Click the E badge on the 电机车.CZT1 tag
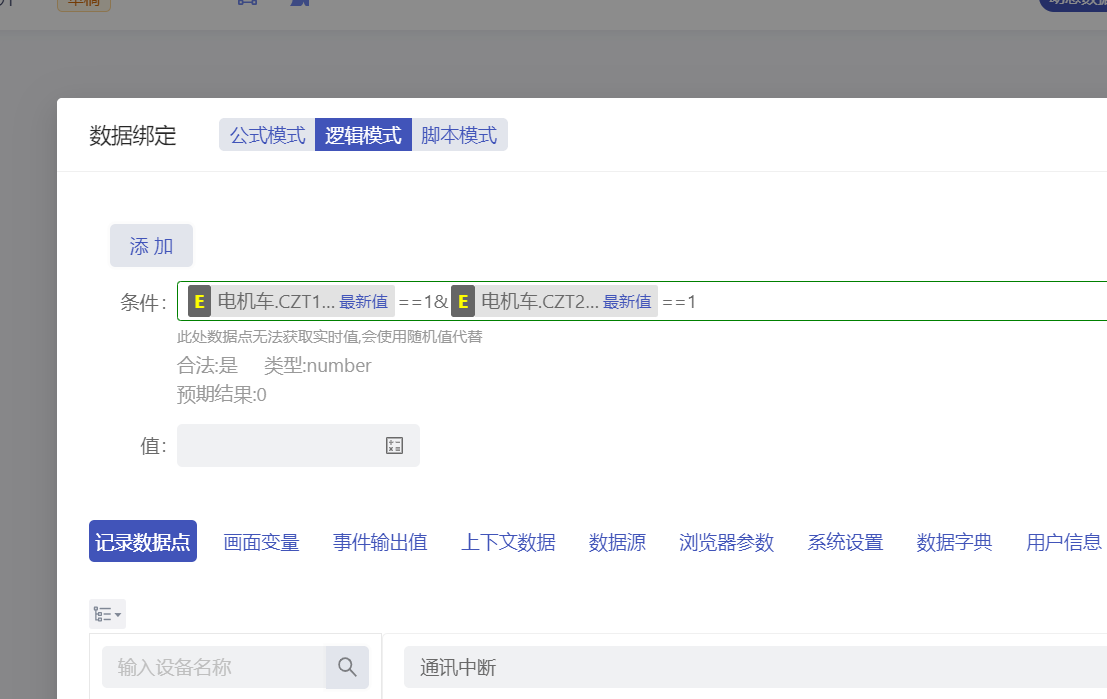The image size is (1107, 699). tap(199, 301)
